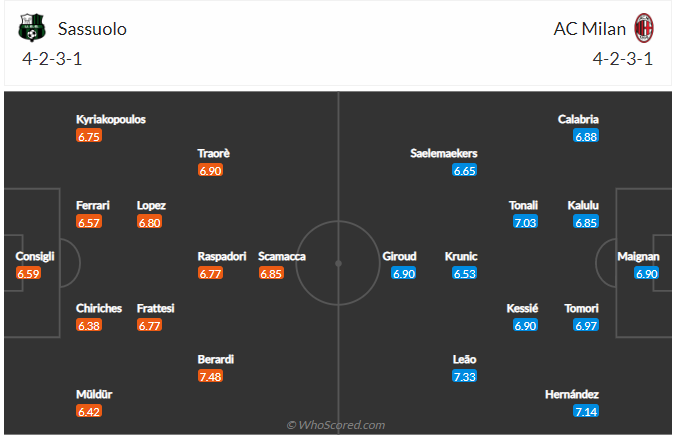Click Raspadori's player name
This screenshot has width=676, height=435.
tap(222, 256)
